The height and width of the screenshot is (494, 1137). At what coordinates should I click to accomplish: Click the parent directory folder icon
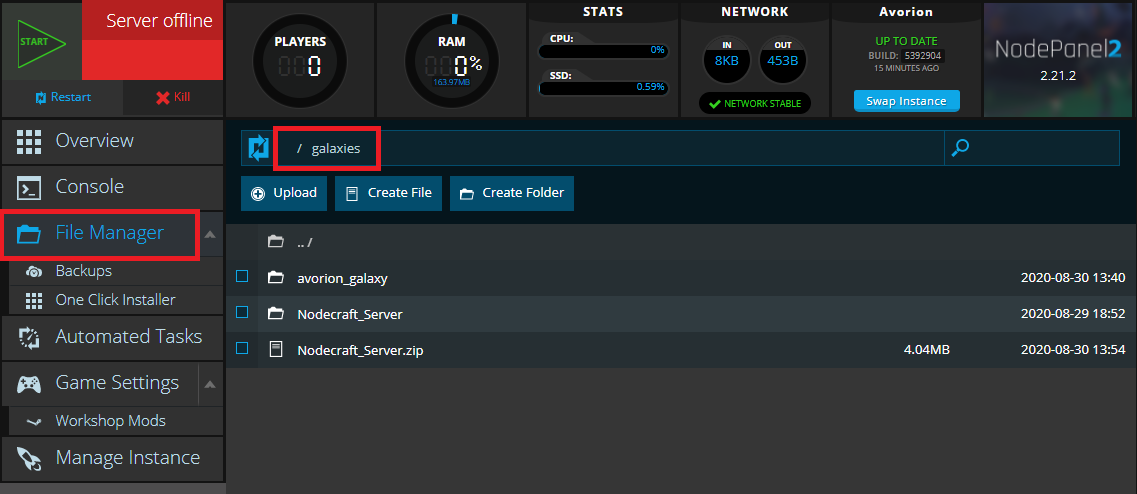pyautogui.click(x=275, y=241)
